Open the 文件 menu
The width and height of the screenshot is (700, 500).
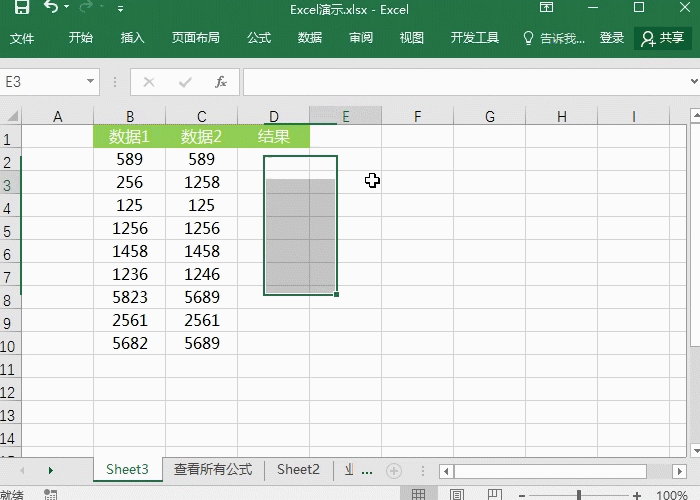coord(22,38)
